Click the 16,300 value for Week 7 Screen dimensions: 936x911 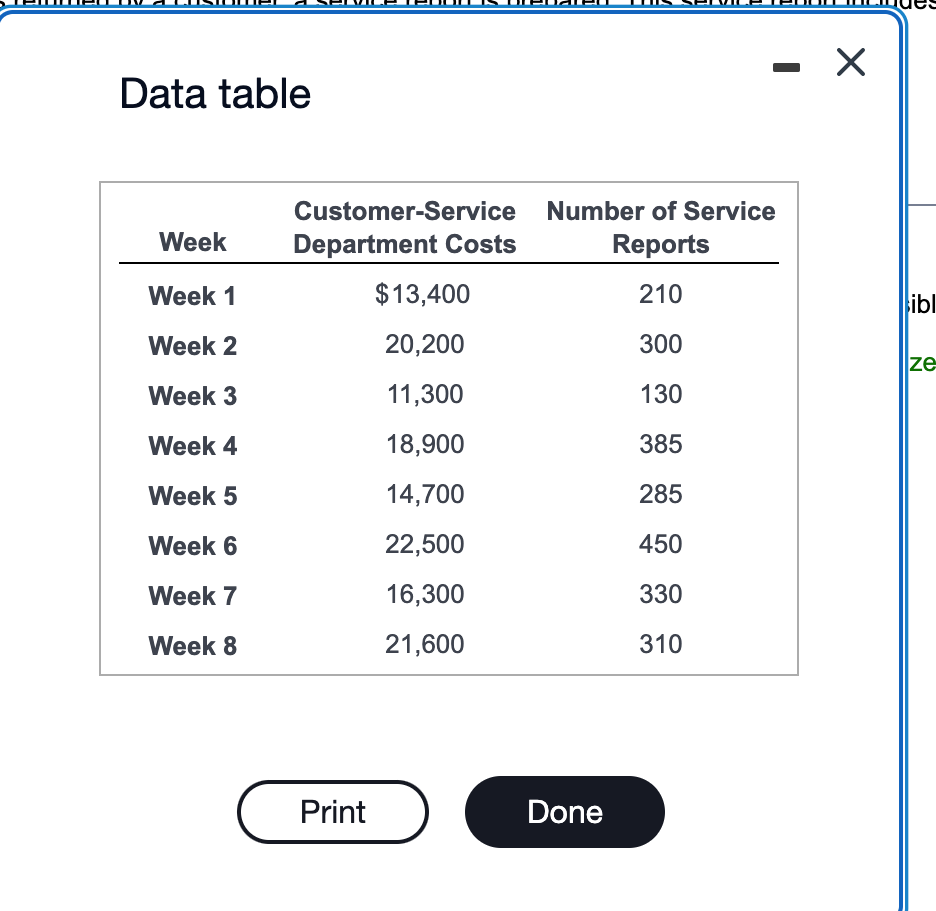click(424, 594)
